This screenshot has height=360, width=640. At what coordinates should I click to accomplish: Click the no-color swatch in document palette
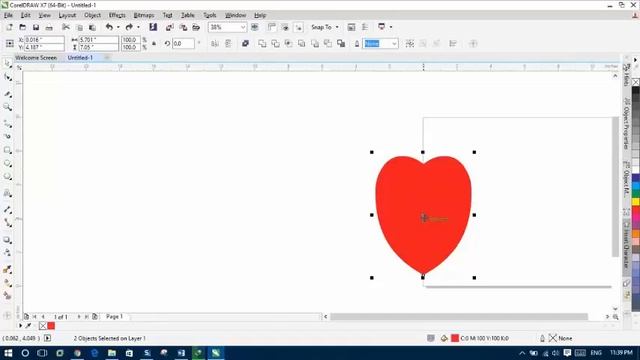(43, 326)
